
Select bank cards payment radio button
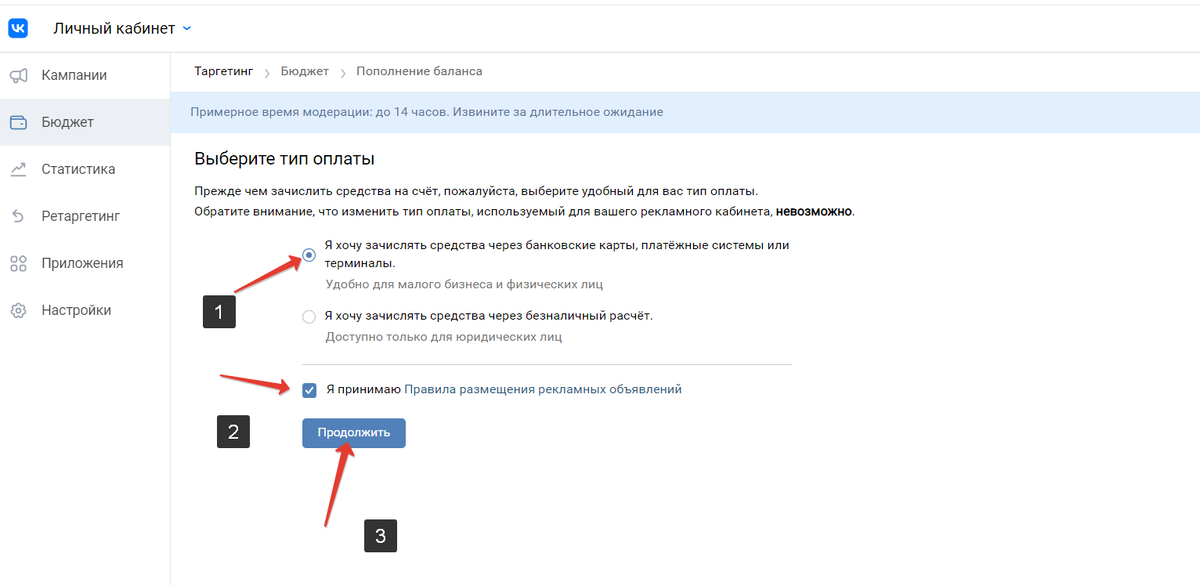(309, 255)
